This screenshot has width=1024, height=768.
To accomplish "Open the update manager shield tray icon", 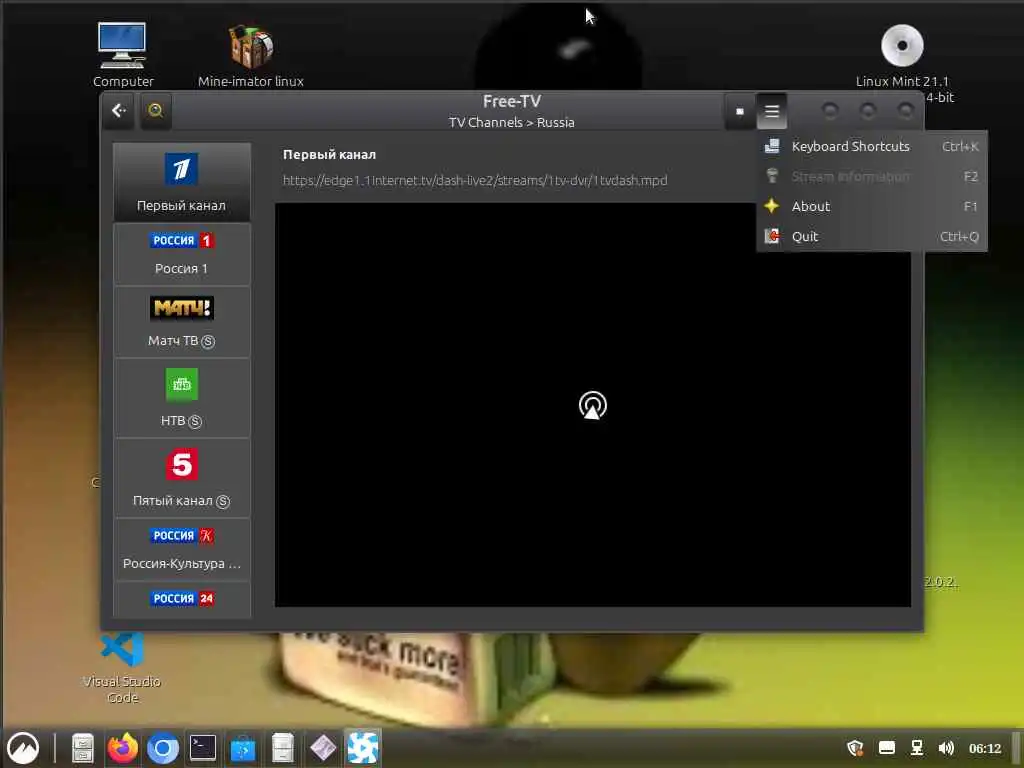I will point(855,748).
